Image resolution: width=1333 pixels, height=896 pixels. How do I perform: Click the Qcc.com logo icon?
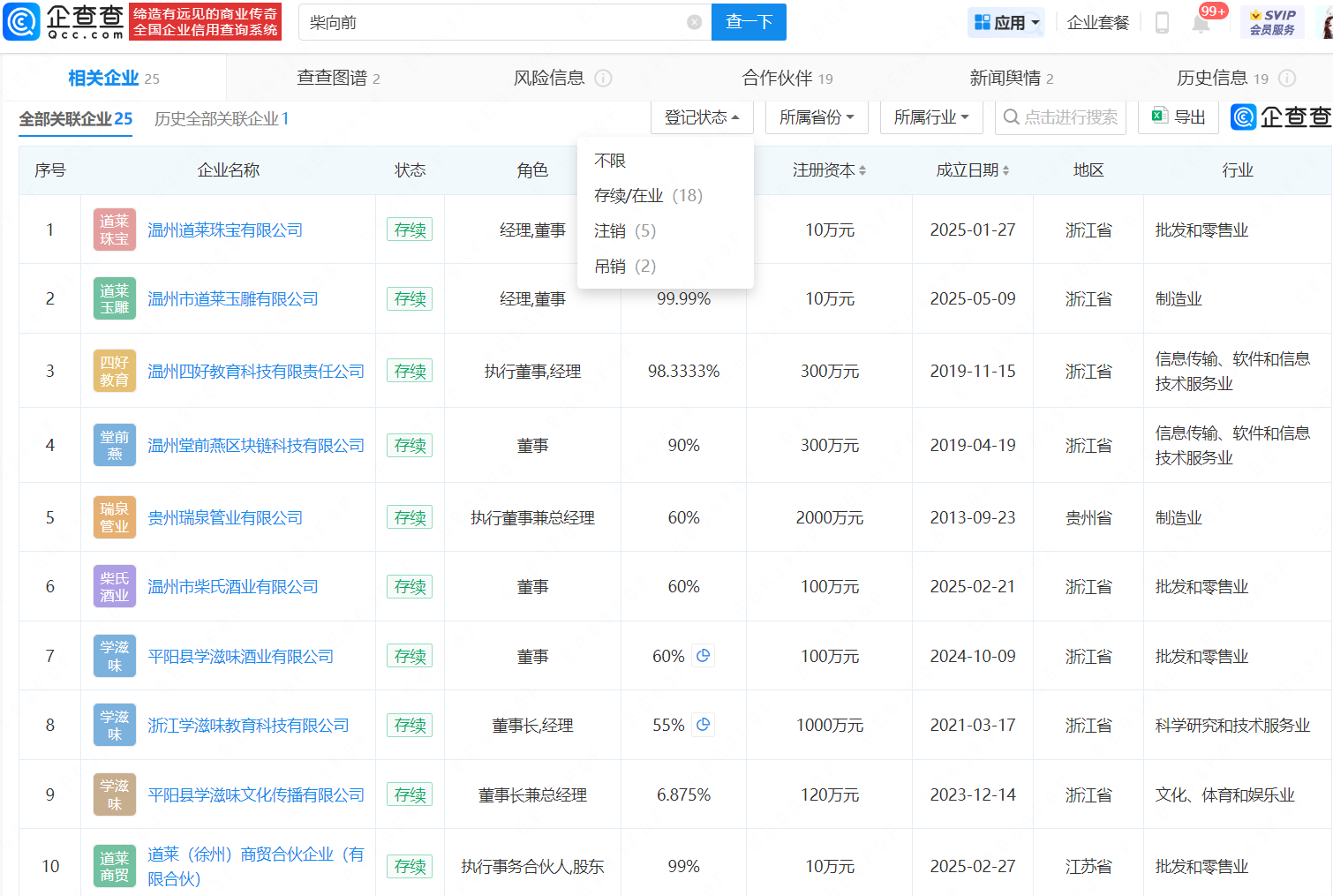(x=21, y=21)
